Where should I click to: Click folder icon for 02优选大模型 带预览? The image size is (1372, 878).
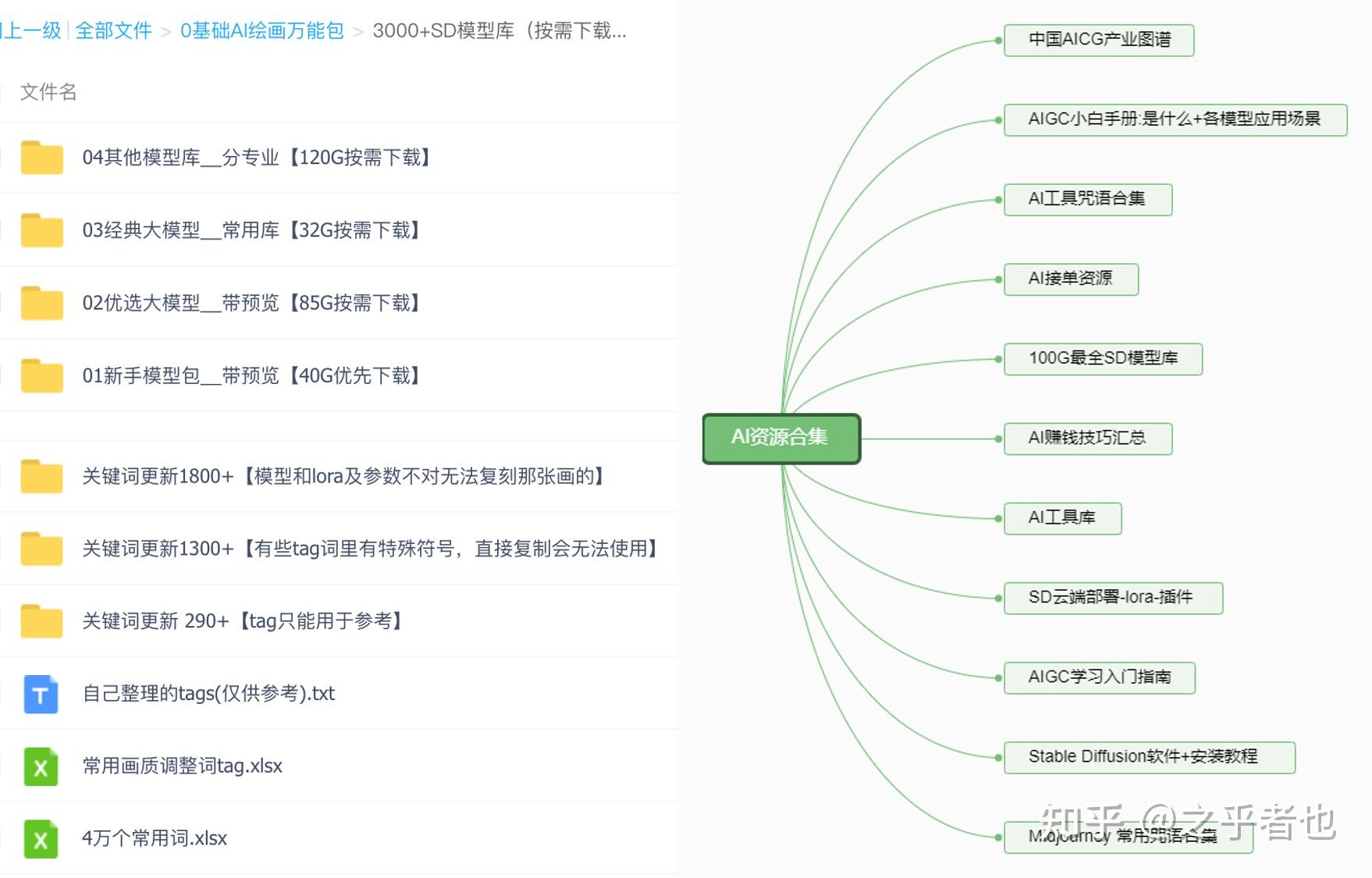(x=41, y=303)
